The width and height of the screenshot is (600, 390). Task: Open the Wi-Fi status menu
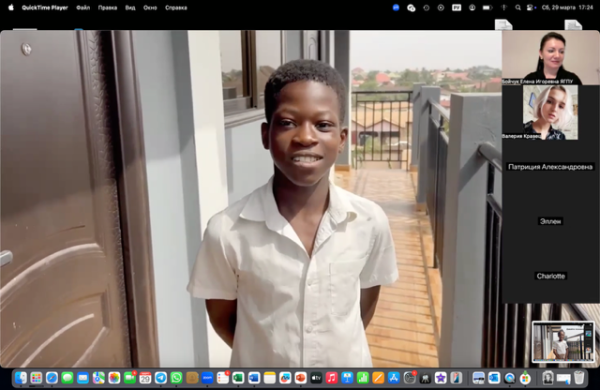(x=504, y=8)
